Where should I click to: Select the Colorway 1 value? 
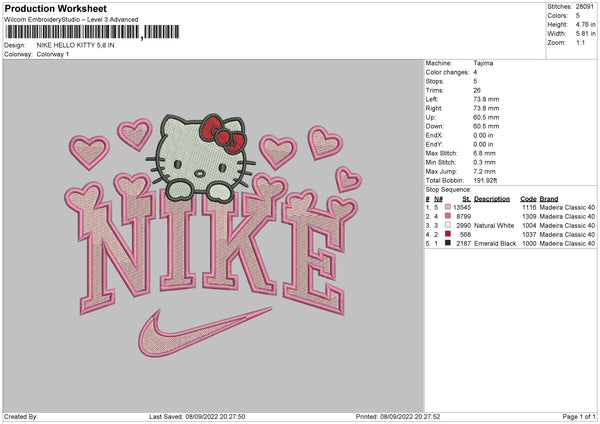click(53, 54)
